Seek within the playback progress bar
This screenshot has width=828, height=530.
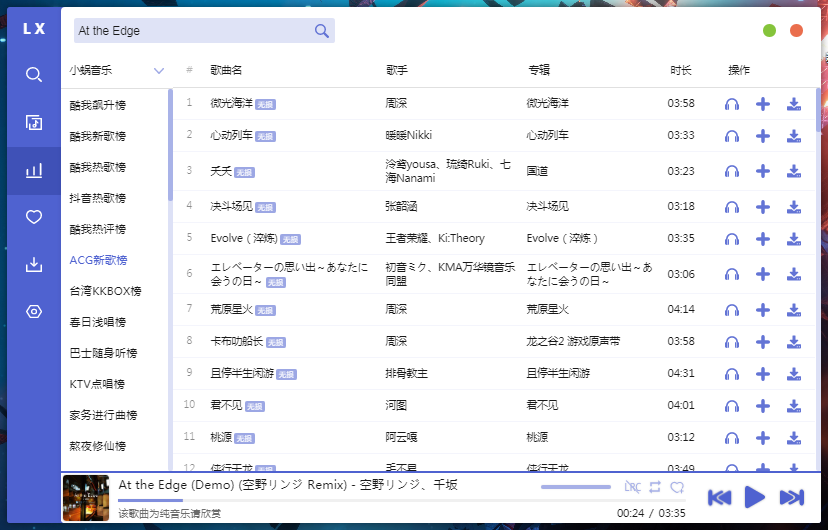[x=401, y=500]
